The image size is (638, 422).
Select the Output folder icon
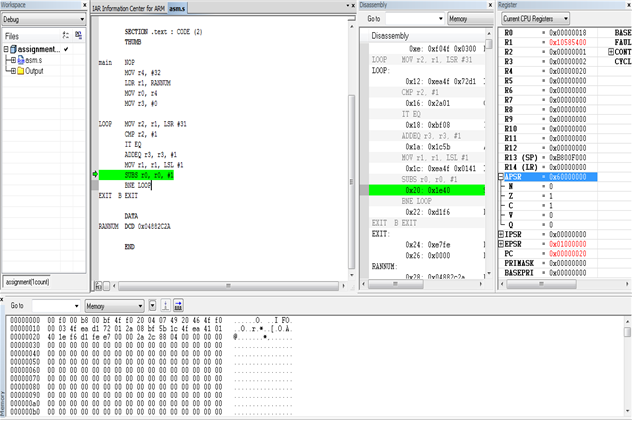click(x=21, y=71)
